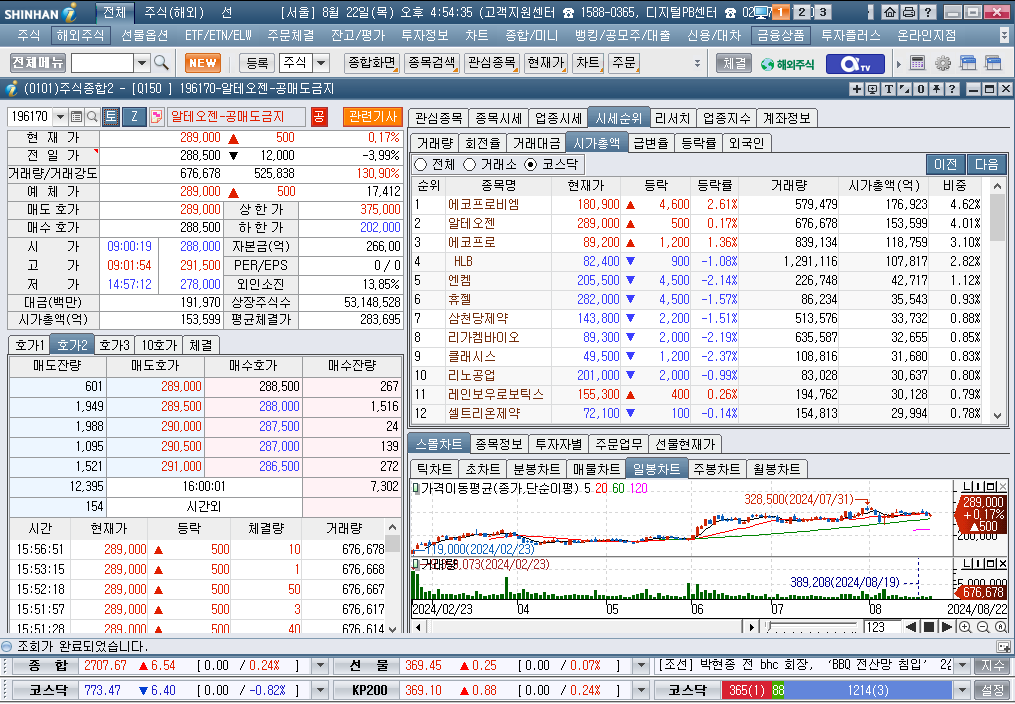The height and width of the screenshot is (704, 1015).
Task: Click the T icon in 주식종합2 title bar
Action: pyautogui.click(x=888, y=89)
